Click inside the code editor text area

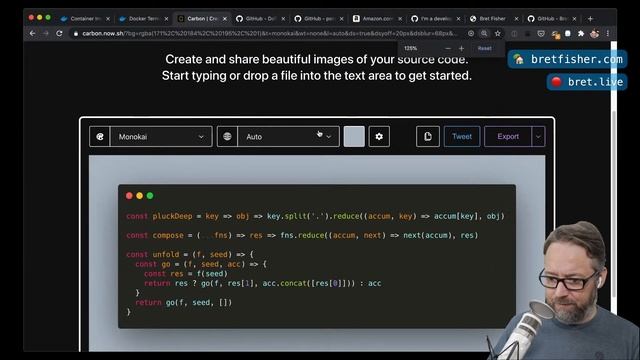[x=317, y=263]
